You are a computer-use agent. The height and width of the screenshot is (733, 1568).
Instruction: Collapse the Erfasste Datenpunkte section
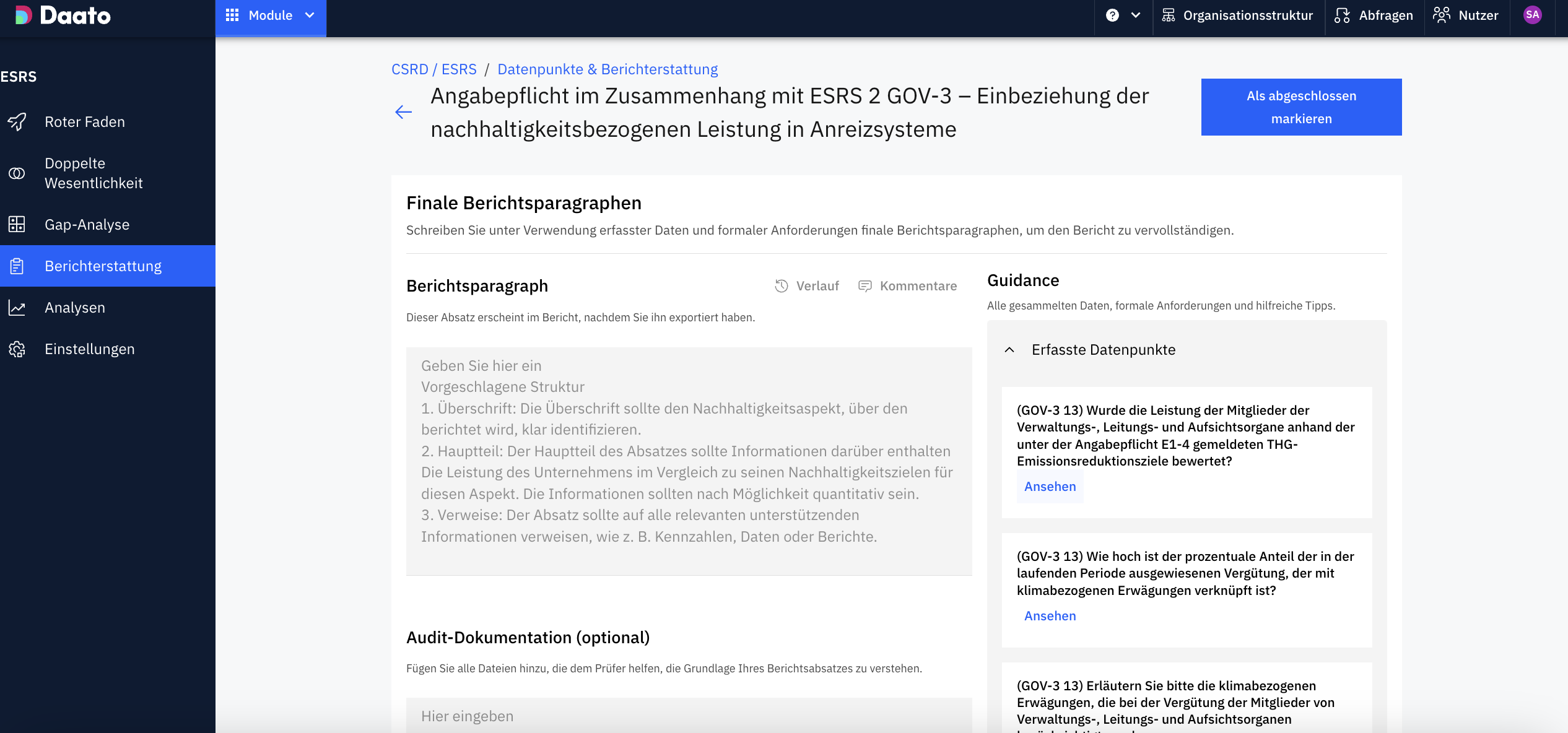tap(1009, 350)
